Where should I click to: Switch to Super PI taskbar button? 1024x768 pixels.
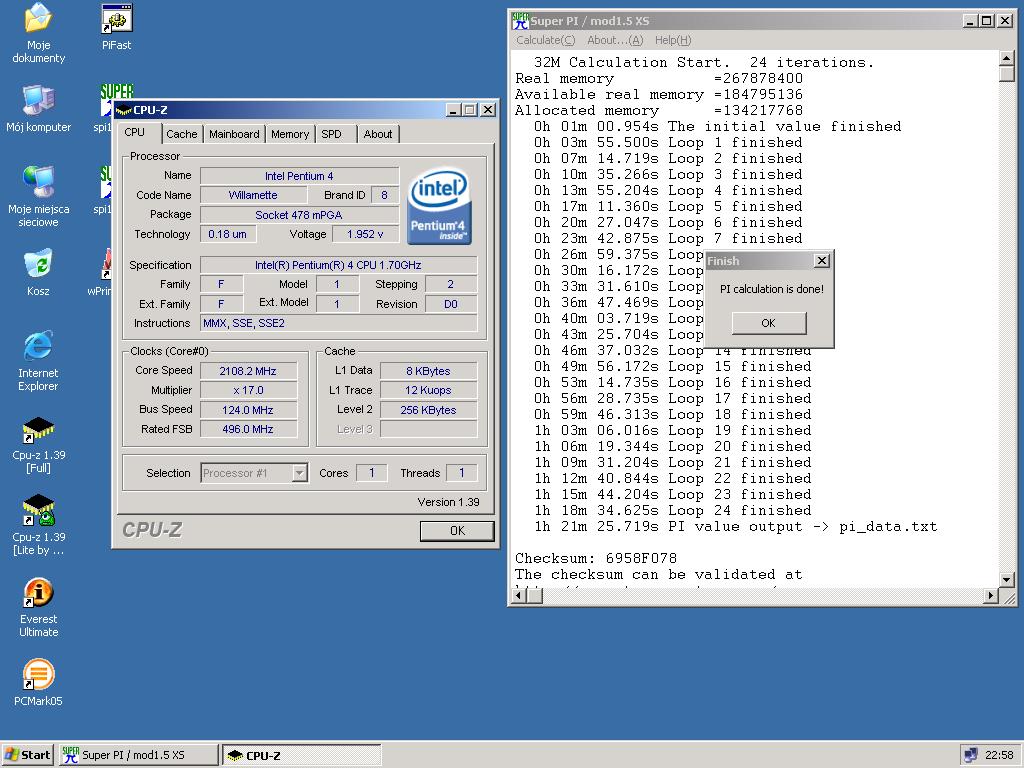point(138,755)
